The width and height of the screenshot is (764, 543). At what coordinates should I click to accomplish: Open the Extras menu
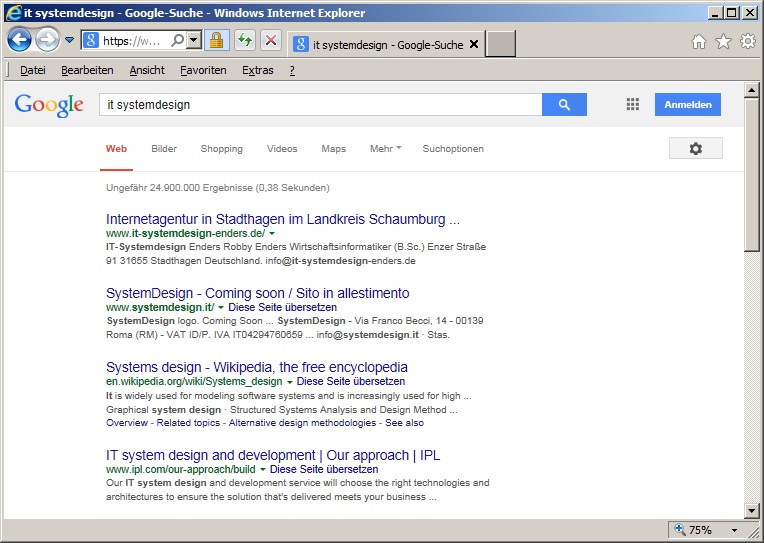(258, 70)
